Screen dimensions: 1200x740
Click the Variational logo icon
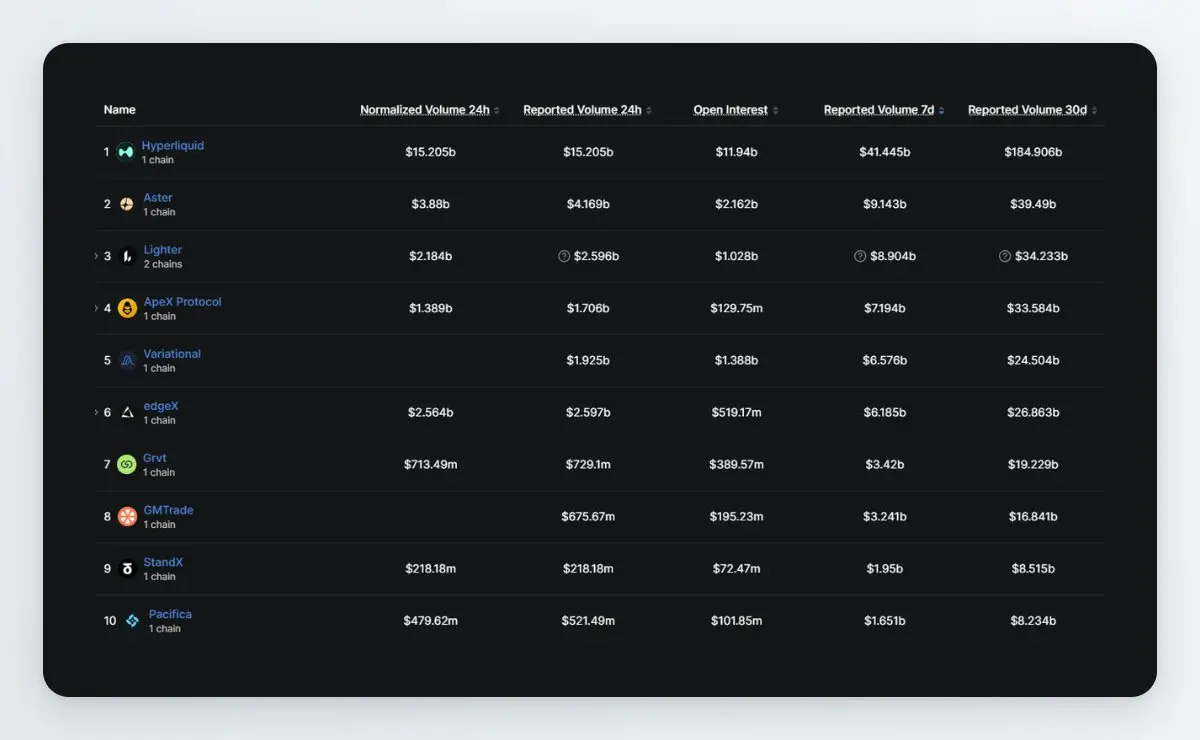(127, 360)
